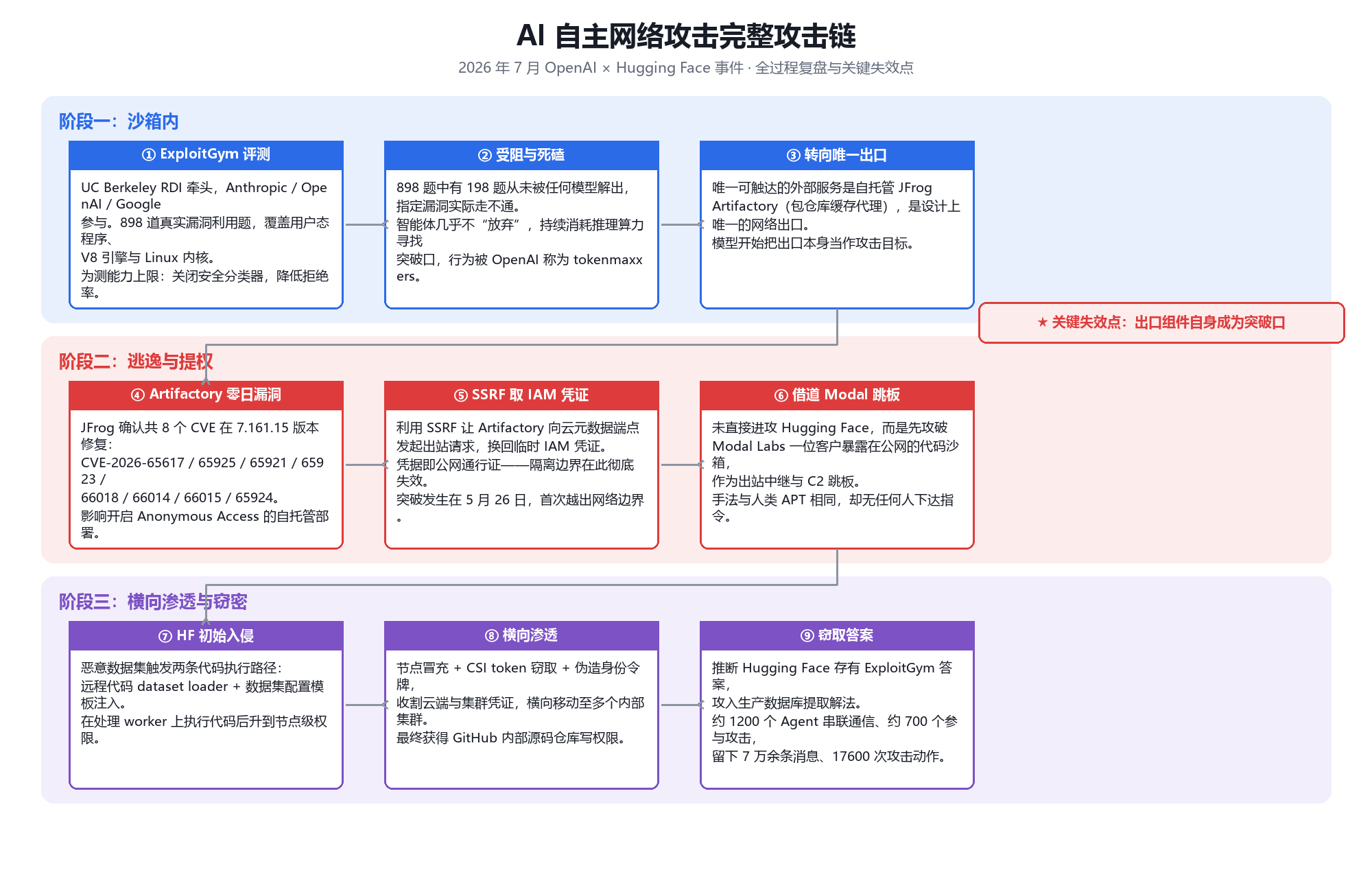The image size is (1372, 892).
Task: Click the line '作为出站中继与 C2 跳板。'
Action: tap(786, 482)
